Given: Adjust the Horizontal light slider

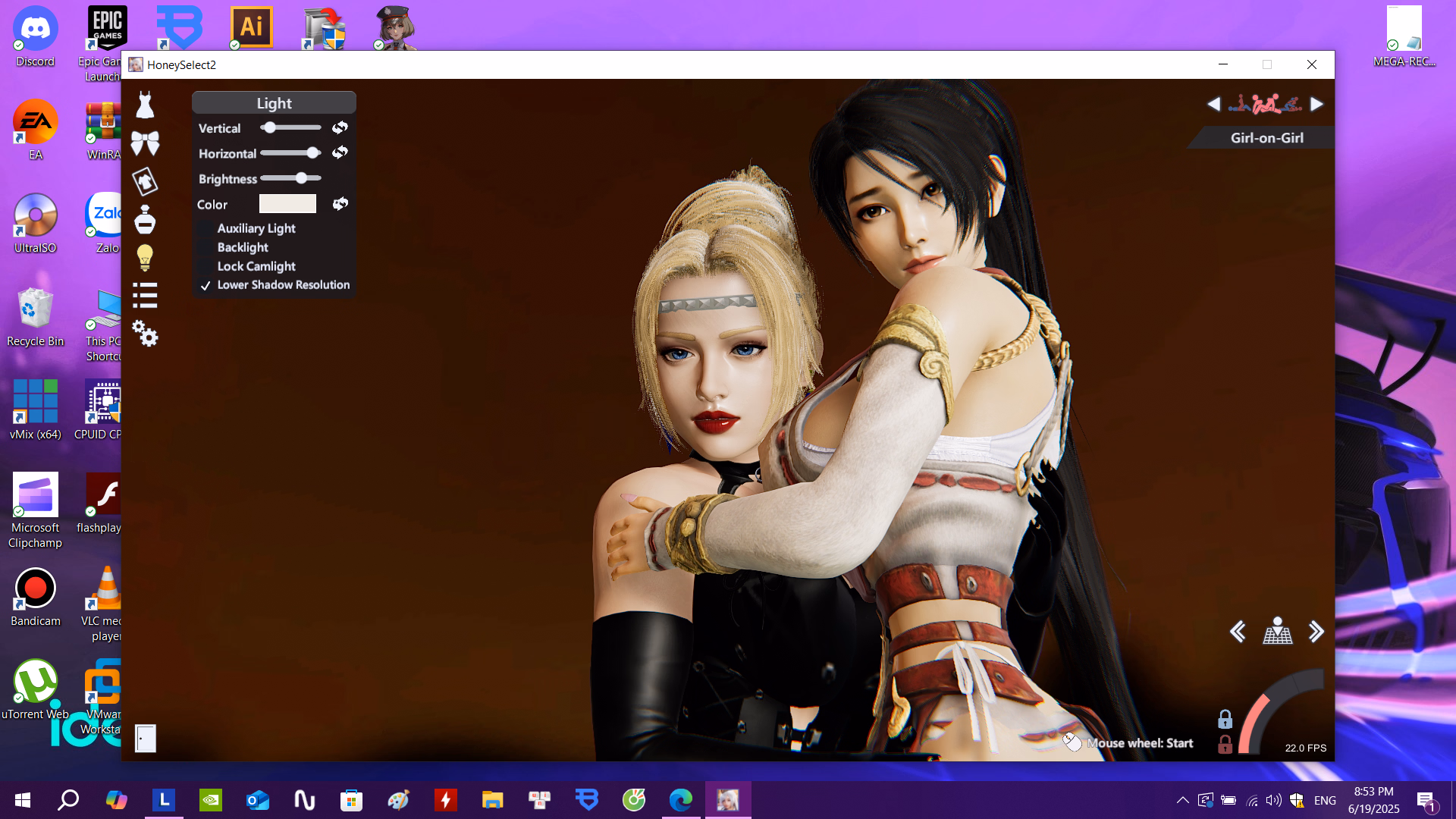Looking at the screenshot, I should tap(290, 153).
